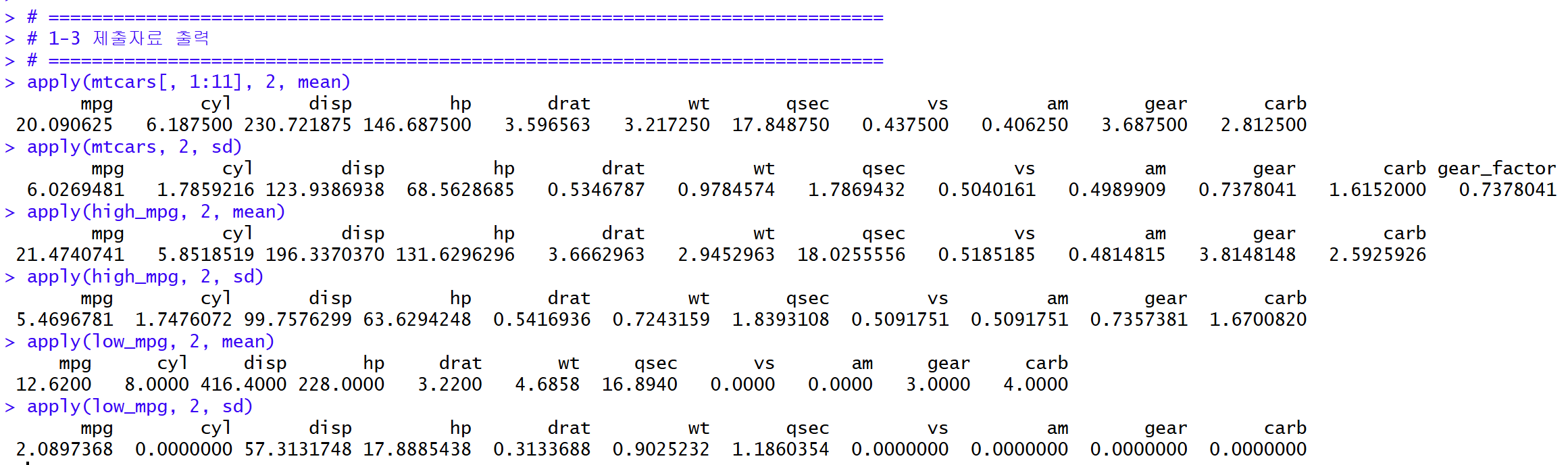Click the low_mpg mean value 8.0000
The image size is (1568, 465).
point(157,385)
